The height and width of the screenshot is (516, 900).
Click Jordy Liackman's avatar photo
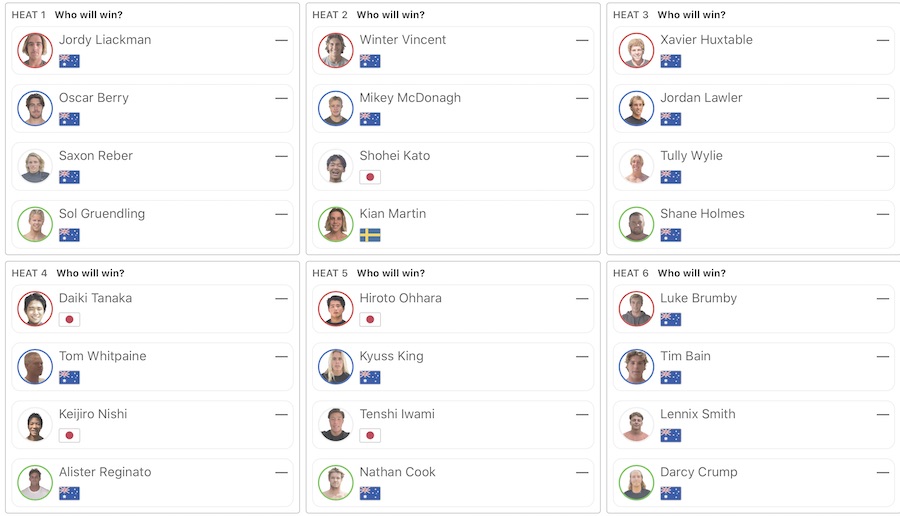click(x=35, y=51)
